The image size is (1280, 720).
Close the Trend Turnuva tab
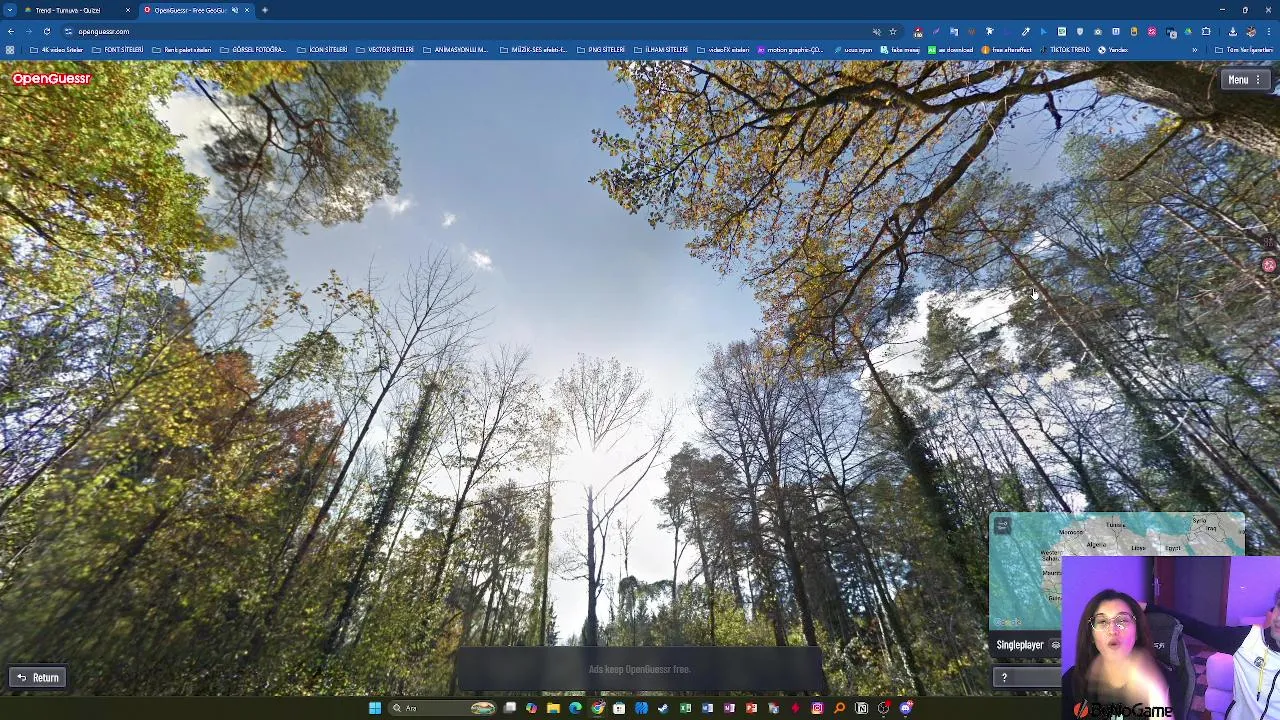[128, 10]
